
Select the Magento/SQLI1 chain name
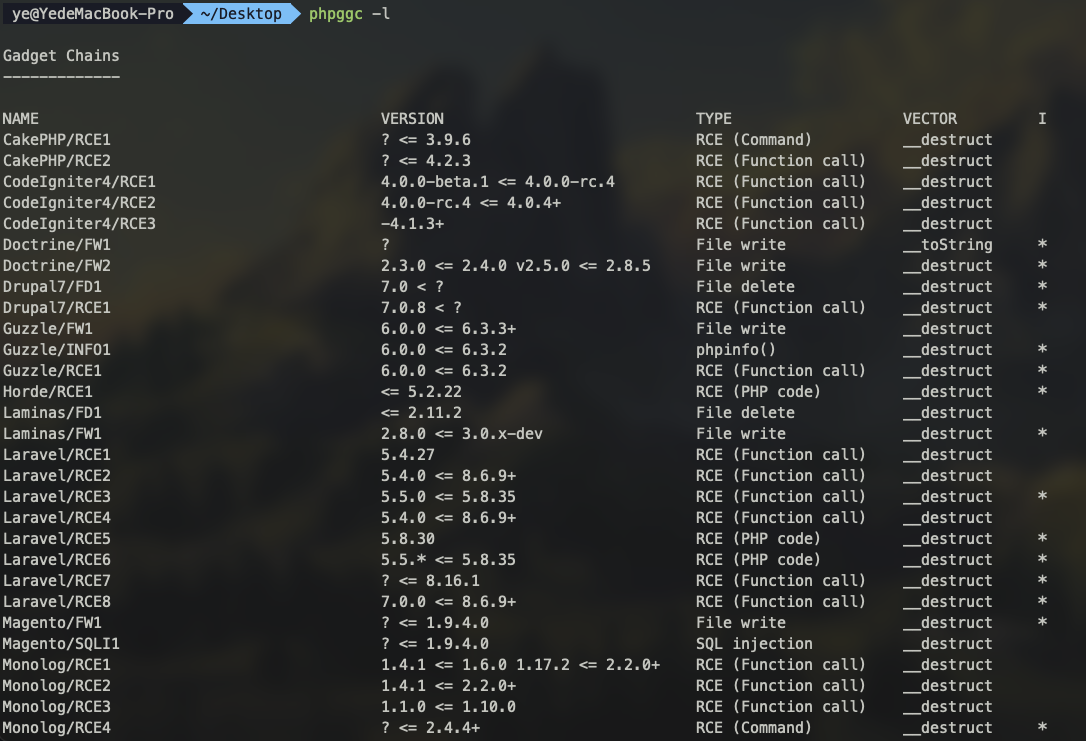click(x=61, y=644)
